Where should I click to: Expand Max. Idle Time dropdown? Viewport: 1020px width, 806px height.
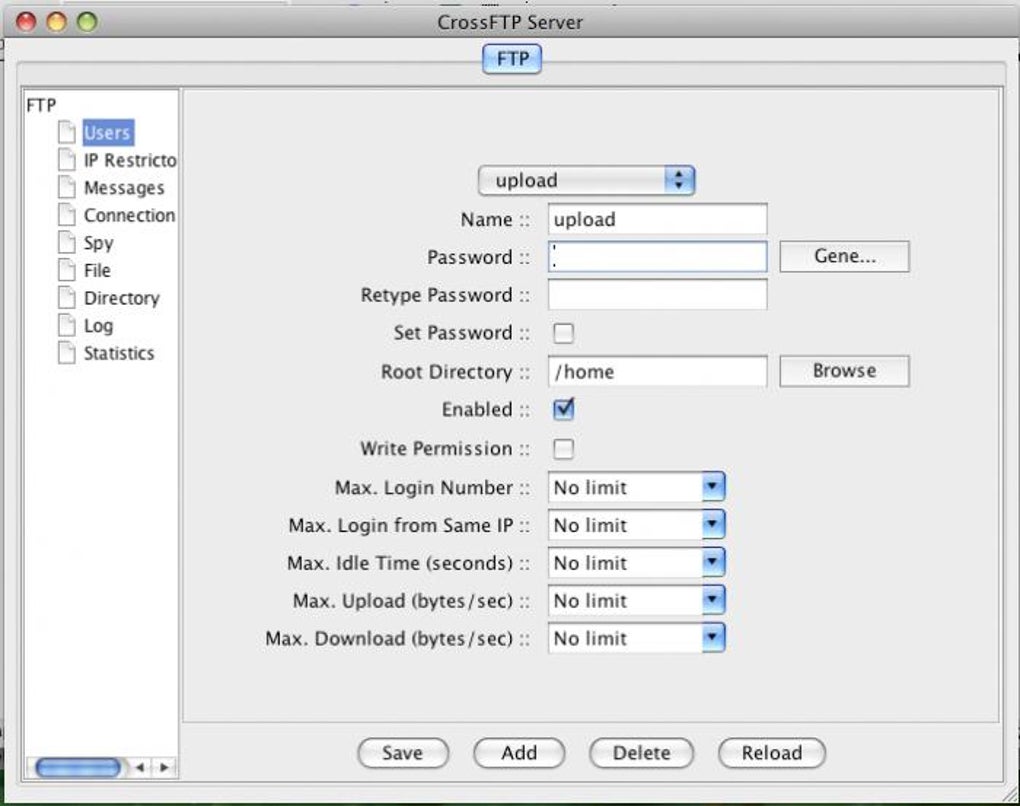tap(713, 562)
